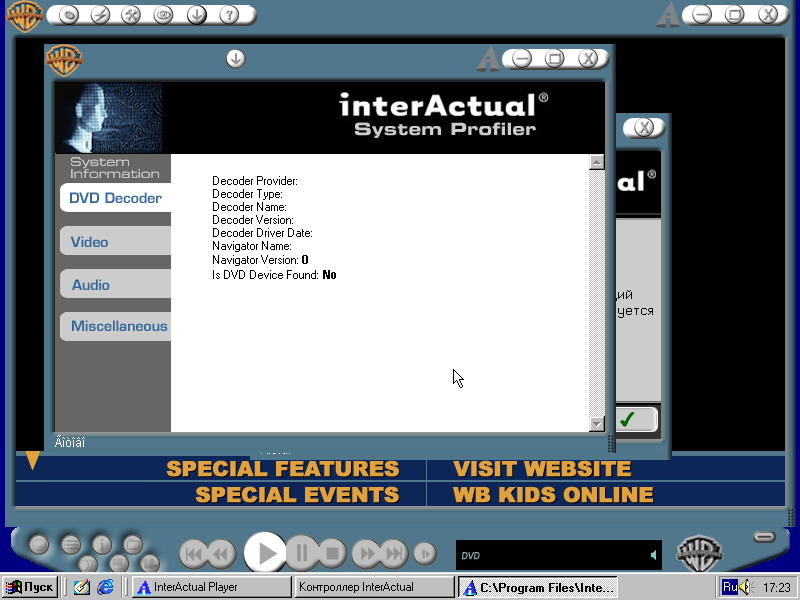Click the down-arrow icon in top toolbar
The image size is (800, 600).
196,15
